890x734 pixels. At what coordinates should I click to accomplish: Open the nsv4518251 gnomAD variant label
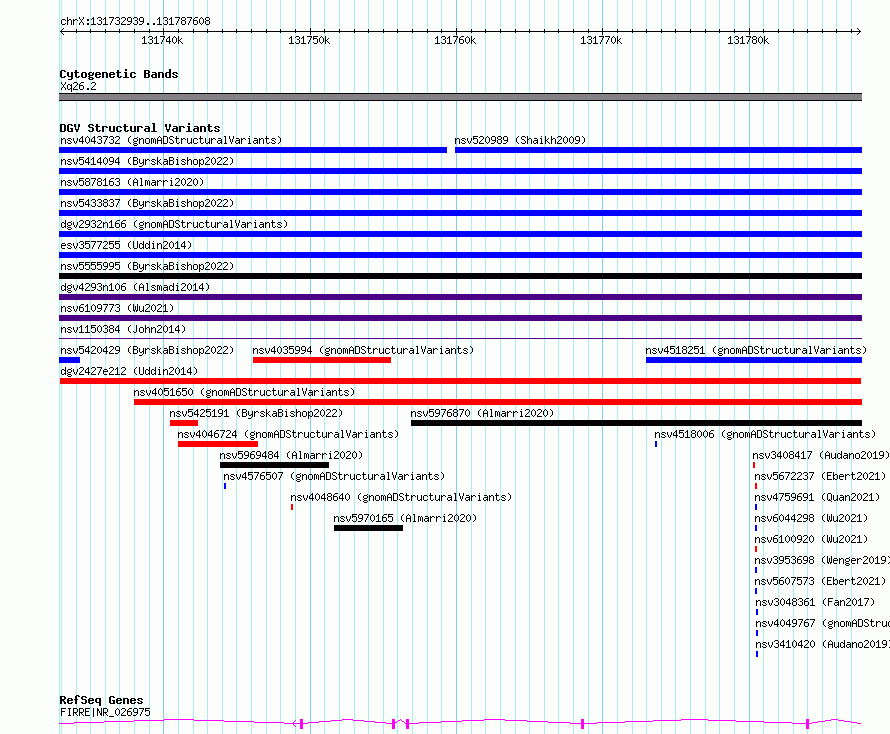(756, 350)
